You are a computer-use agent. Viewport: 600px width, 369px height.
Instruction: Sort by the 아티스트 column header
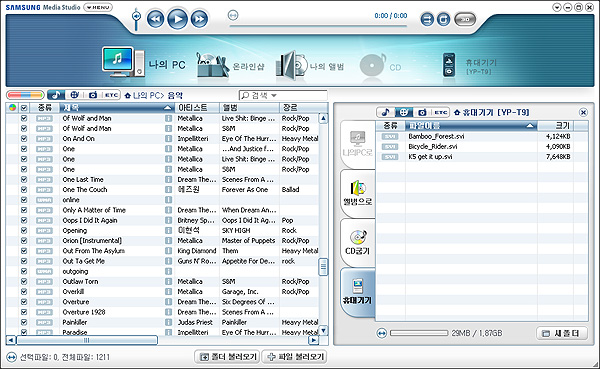197,108
